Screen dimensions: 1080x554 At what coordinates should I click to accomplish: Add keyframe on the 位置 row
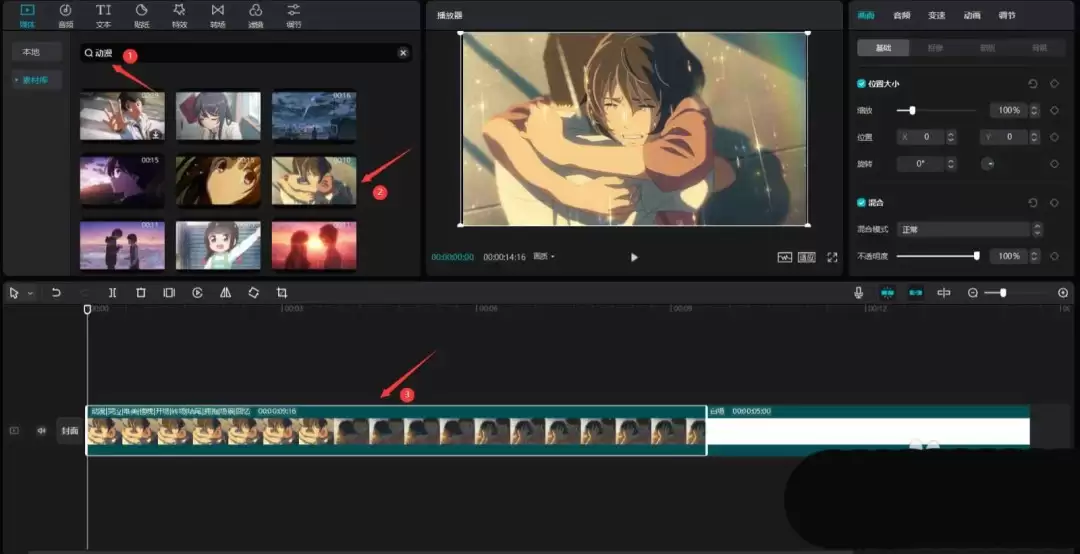[1054, 137]
